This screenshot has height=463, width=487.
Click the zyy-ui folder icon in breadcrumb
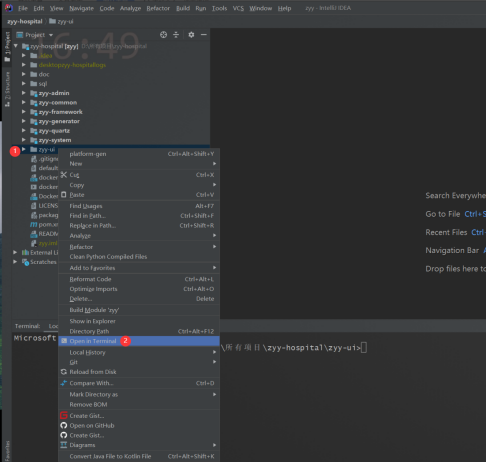pyautogui.click(x=52, y=21)
